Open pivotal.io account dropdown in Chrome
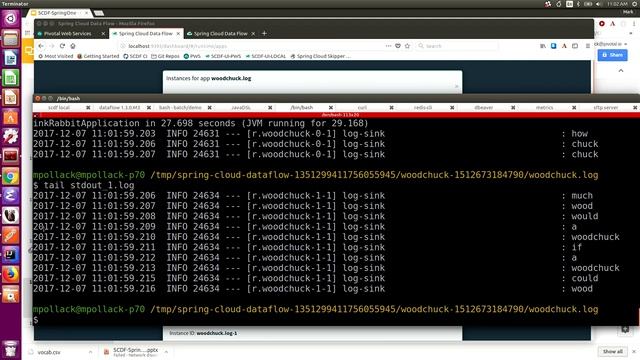The height and width of the screenshot is (360, 640). 610,44
